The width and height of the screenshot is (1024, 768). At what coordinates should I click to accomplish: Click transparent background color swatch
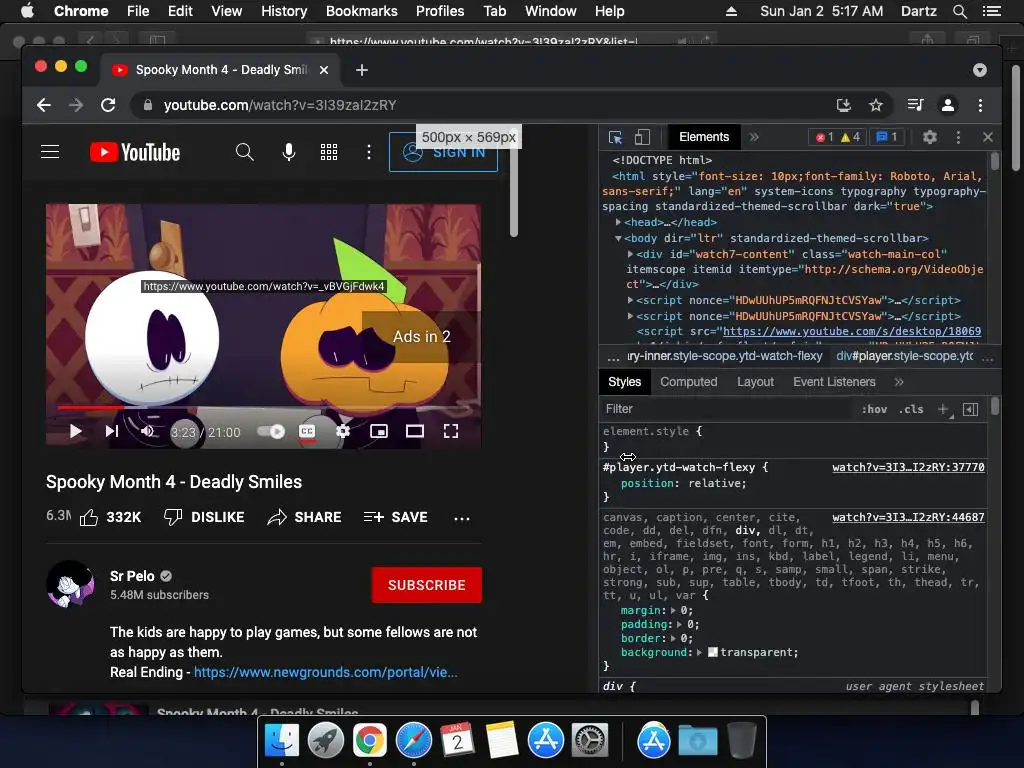[712, 652]
